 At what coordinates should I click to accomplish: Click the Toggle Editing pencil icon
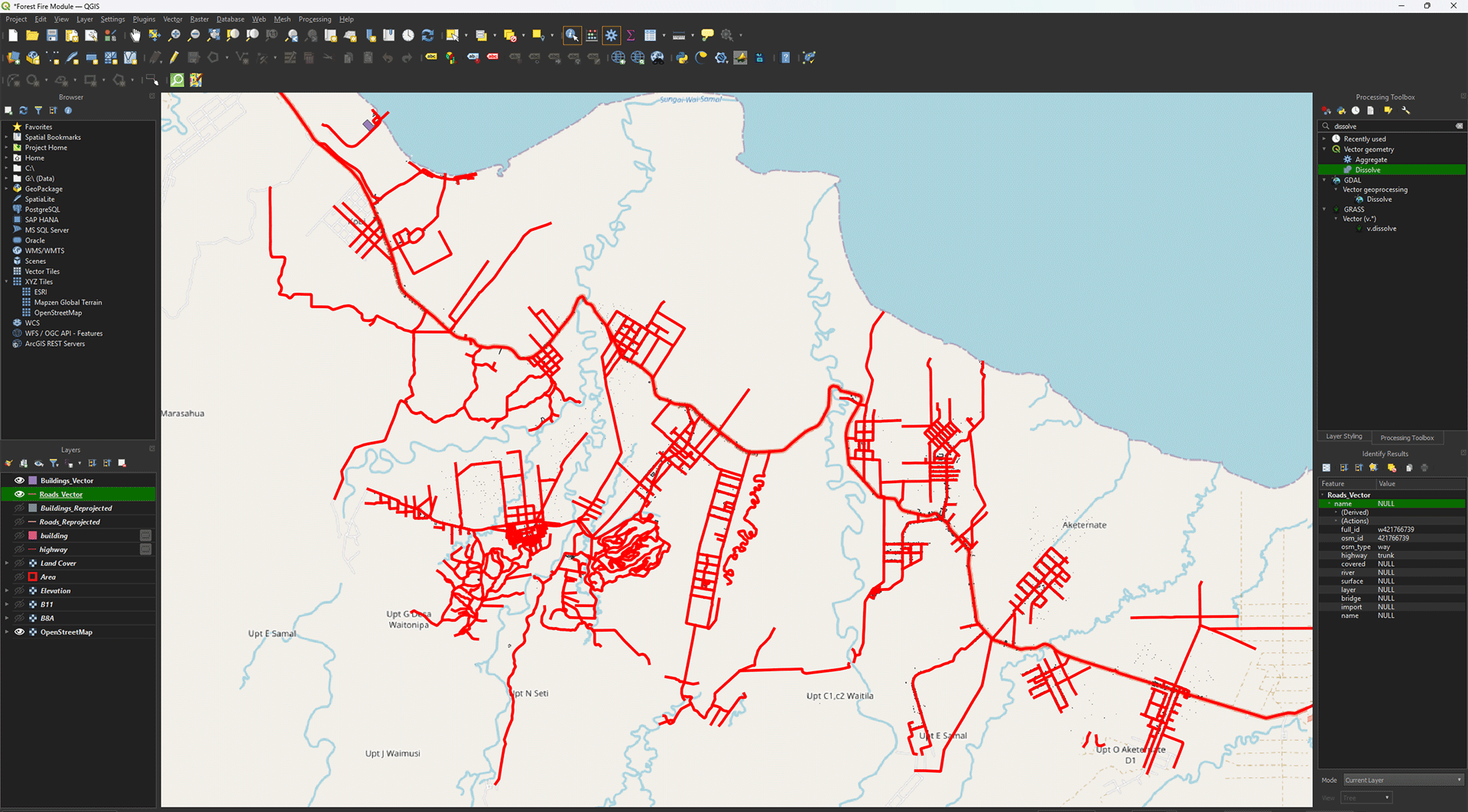point(174,58)
